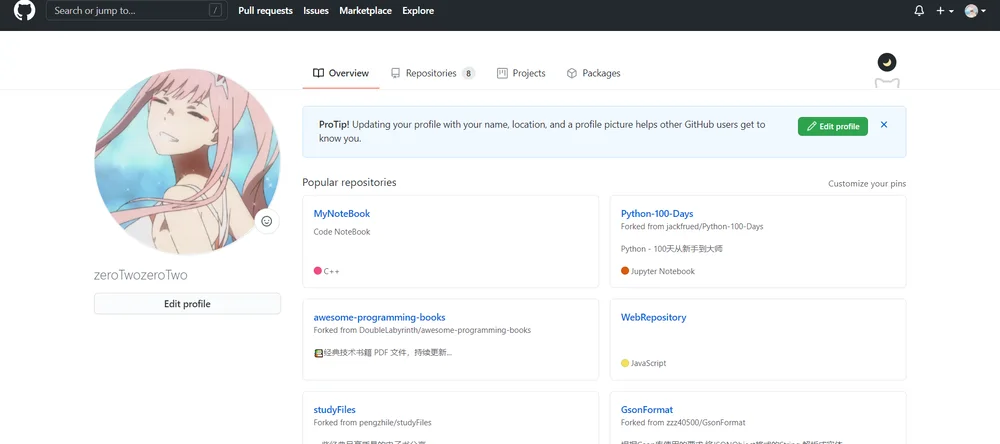Click Forked from pengzhile/studyFiles text
Screen dimensions: 1000x444
(x=372, y=422)
